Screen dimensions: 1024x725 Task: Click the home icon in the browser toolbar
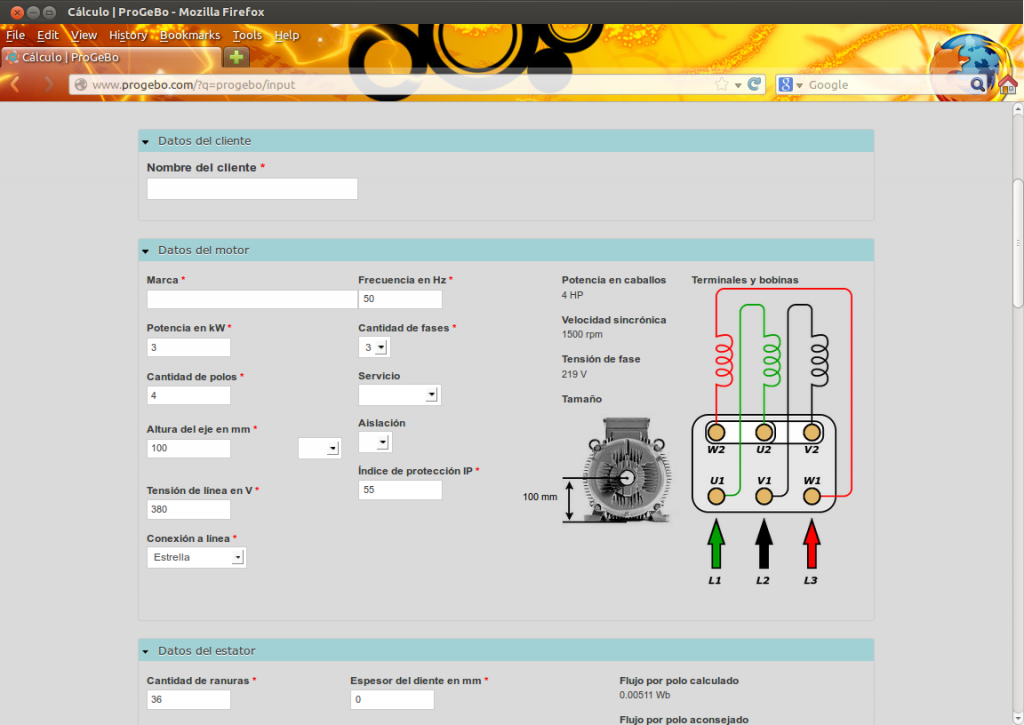(1008, 85)
